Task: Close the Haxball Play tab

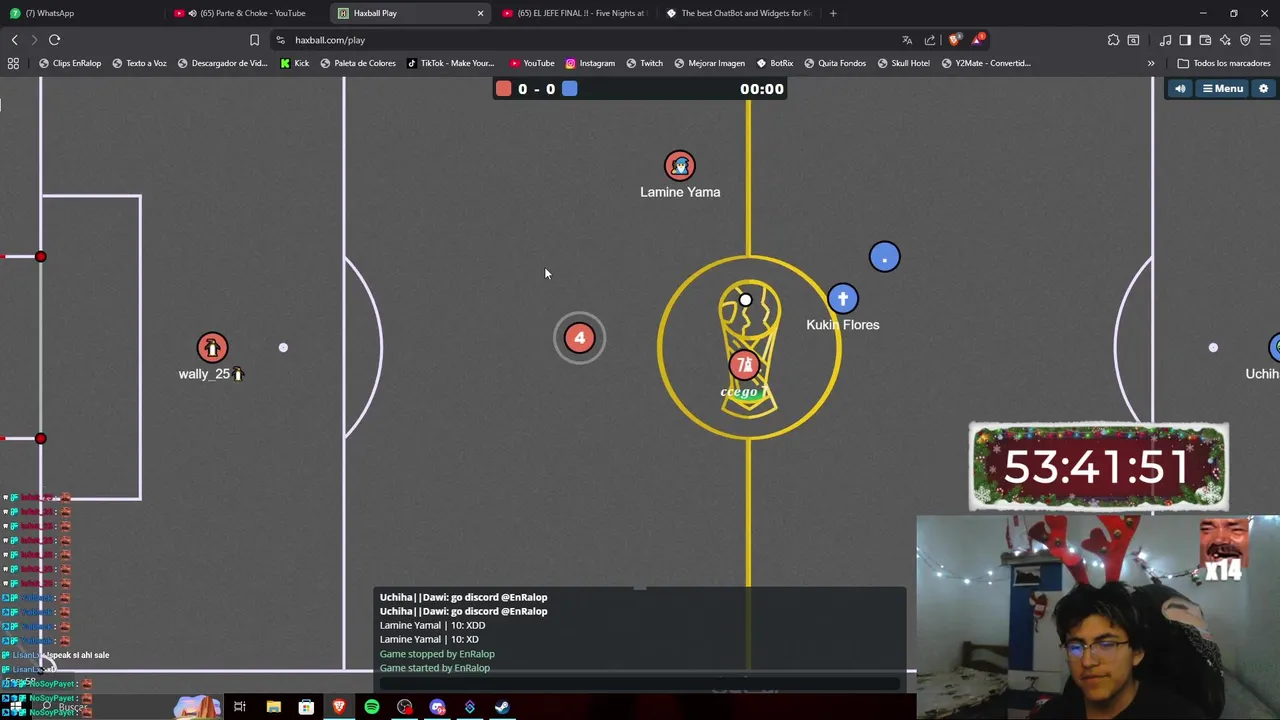Action: pyautogui.click(x=480, y=13)
